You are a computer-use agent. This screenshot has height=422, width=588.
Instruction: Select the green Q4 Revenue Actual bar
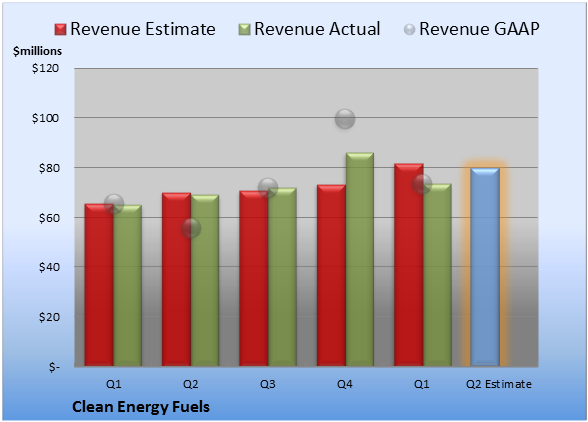(360, 259)
